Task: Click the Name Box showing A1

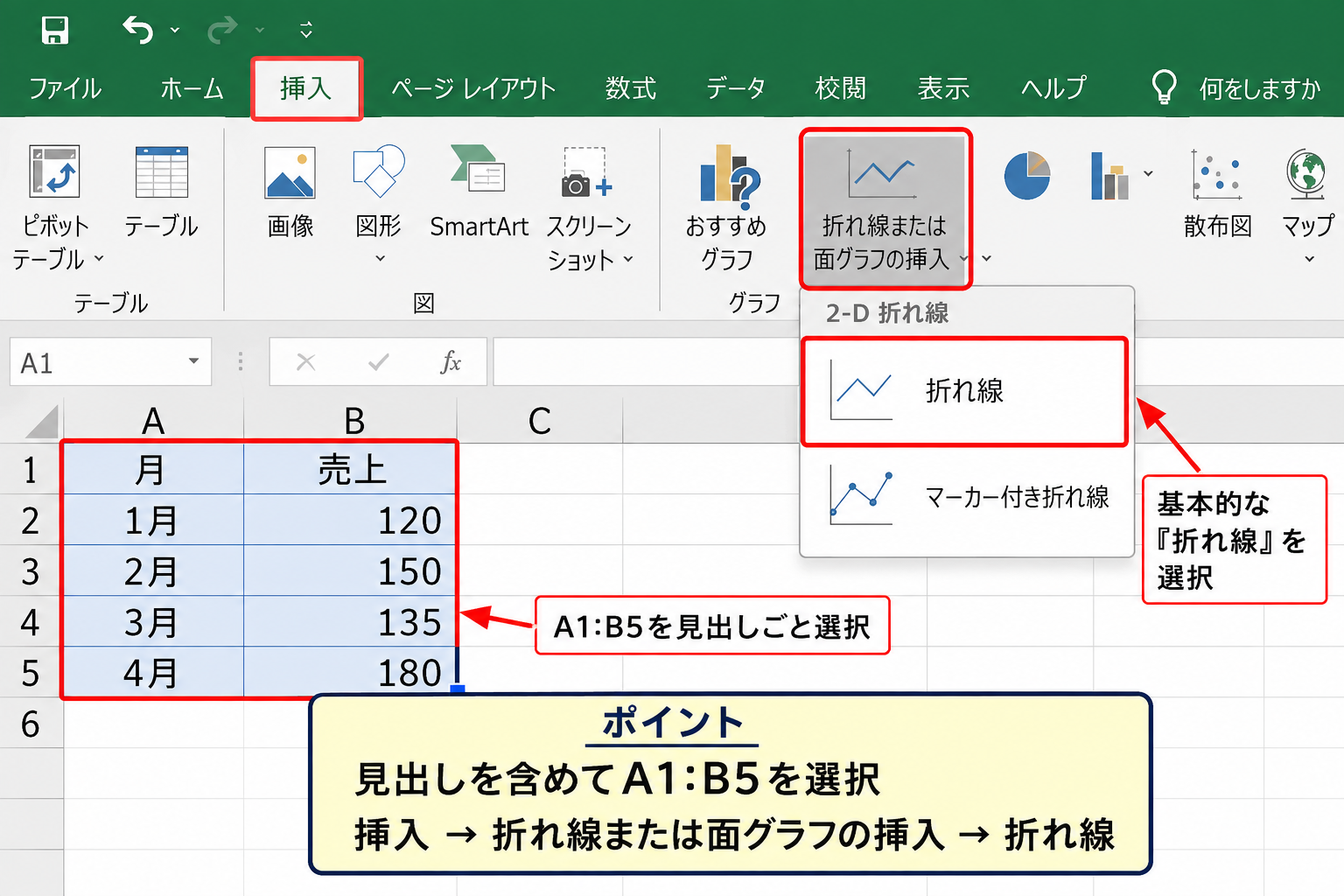Action: tap(110, 362)
